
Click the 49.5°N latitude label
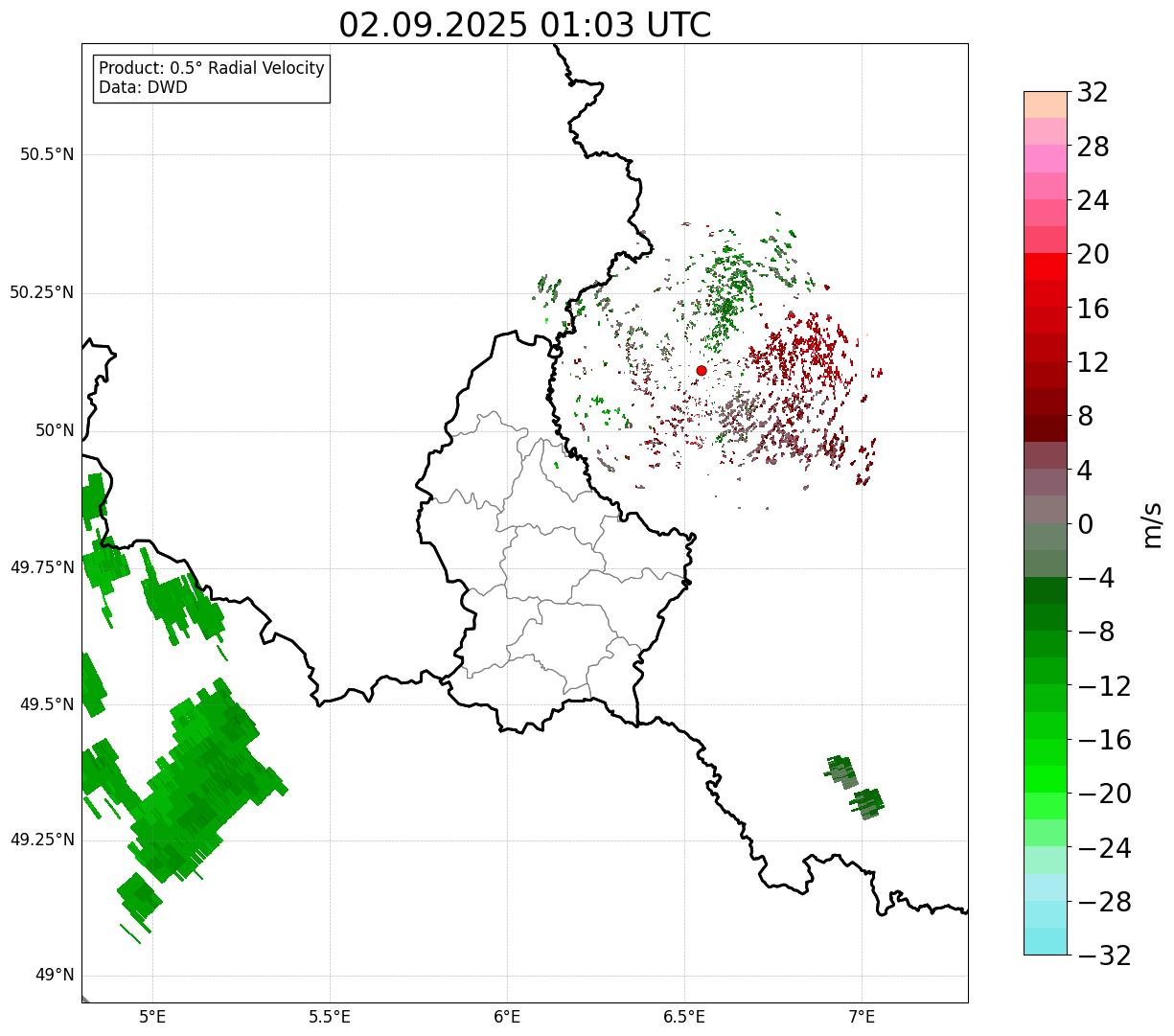[47, 704]
